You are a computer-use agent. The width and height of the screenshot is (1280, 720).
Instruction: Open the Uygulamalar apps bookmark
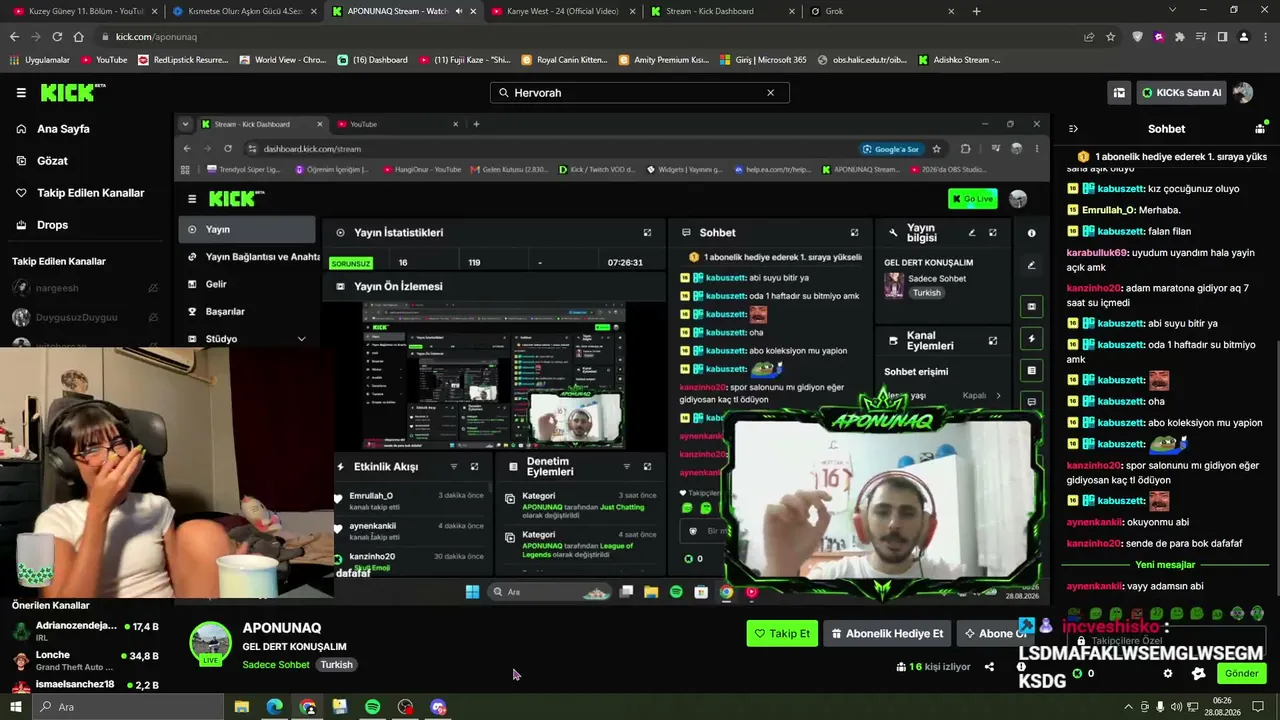[x=39, y=60]
